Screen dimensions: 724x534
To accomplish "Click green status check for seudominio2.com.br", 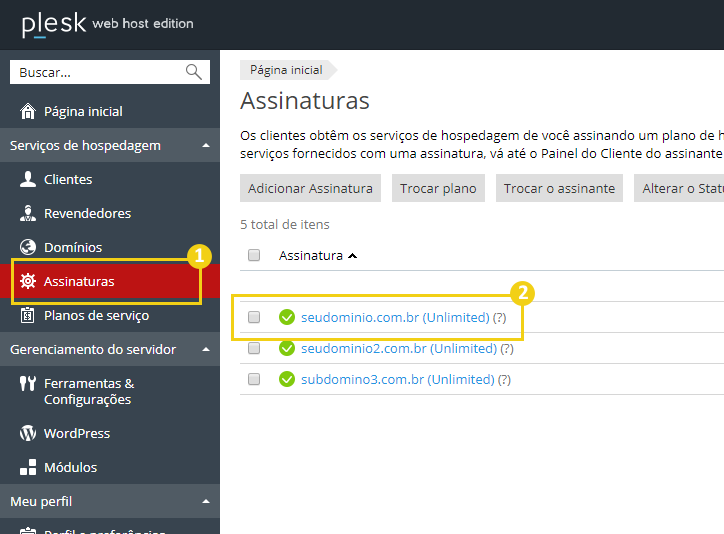I will pyautogui.click(x=287, y=348).
